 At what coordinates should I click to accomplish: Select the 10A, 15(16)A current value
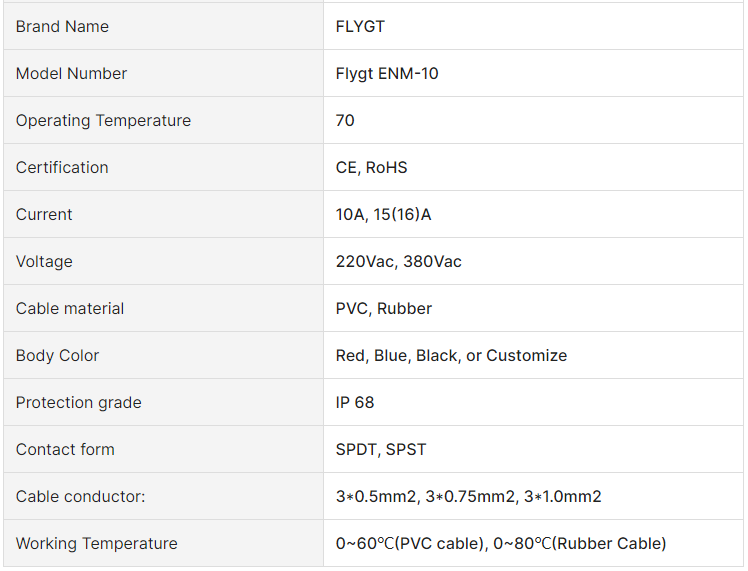383,215
